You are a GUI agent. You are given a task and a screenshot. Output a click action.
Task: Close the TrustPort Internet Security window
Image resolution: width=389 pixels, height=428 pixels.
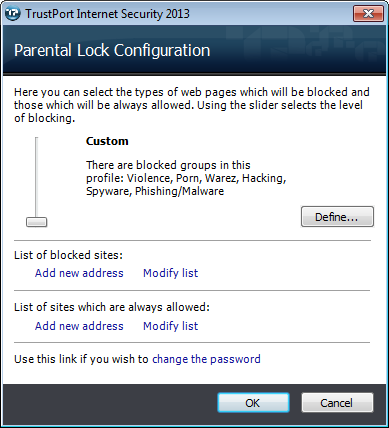[x=368, y=14]
